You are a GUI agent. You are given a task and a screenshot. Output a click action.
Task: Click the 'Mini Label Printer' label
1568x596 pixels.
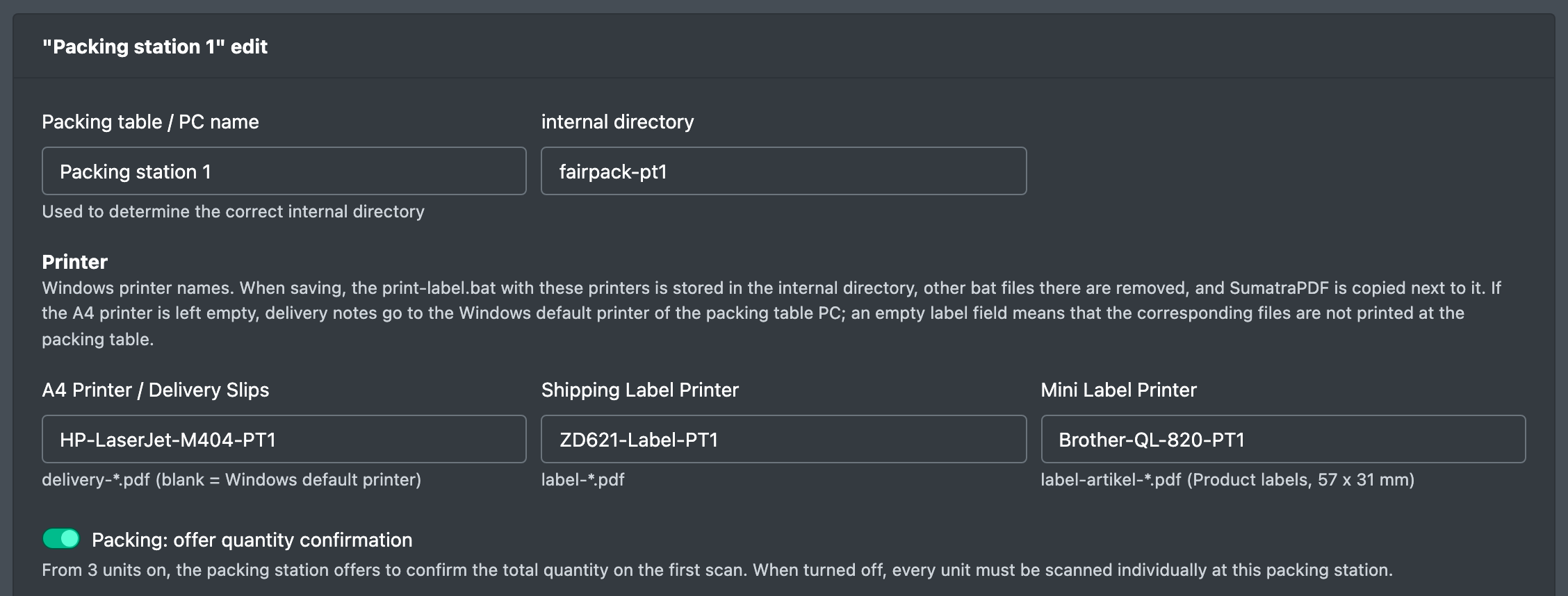coord(1118,390)
